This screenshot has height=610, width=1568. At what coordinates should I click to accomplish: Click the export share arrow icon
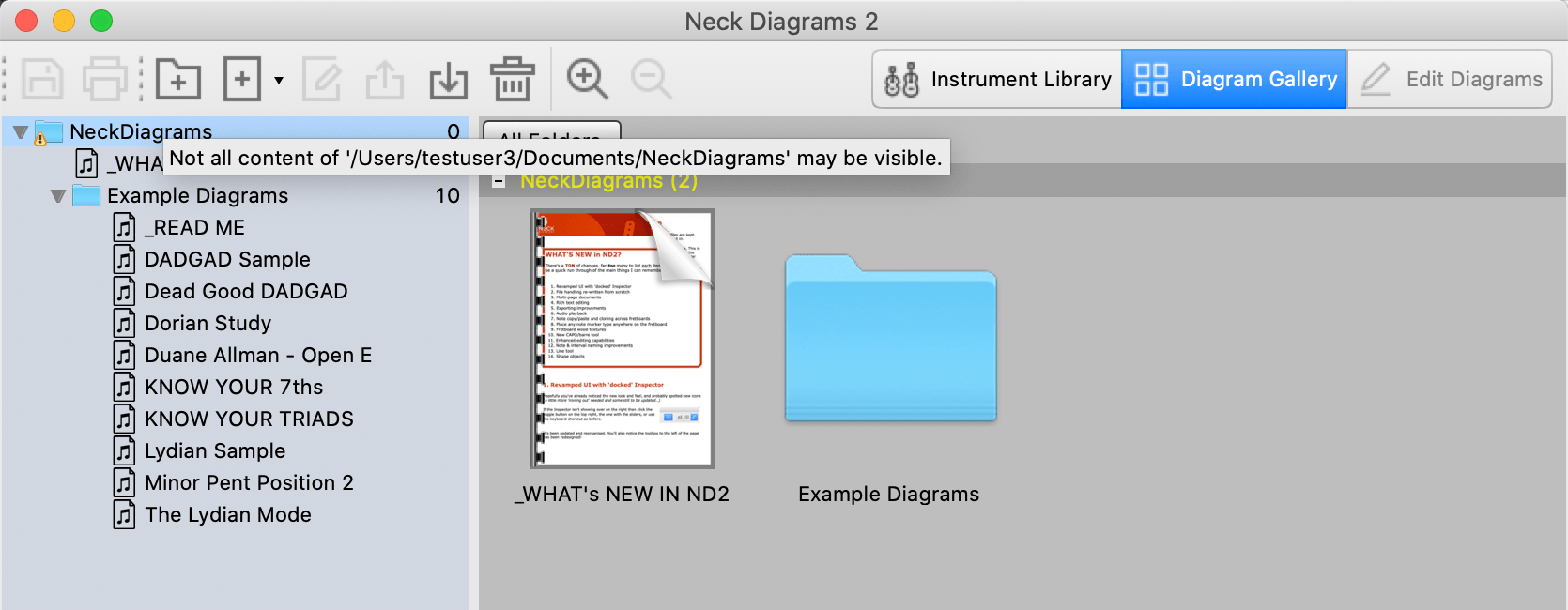(385, 79)
